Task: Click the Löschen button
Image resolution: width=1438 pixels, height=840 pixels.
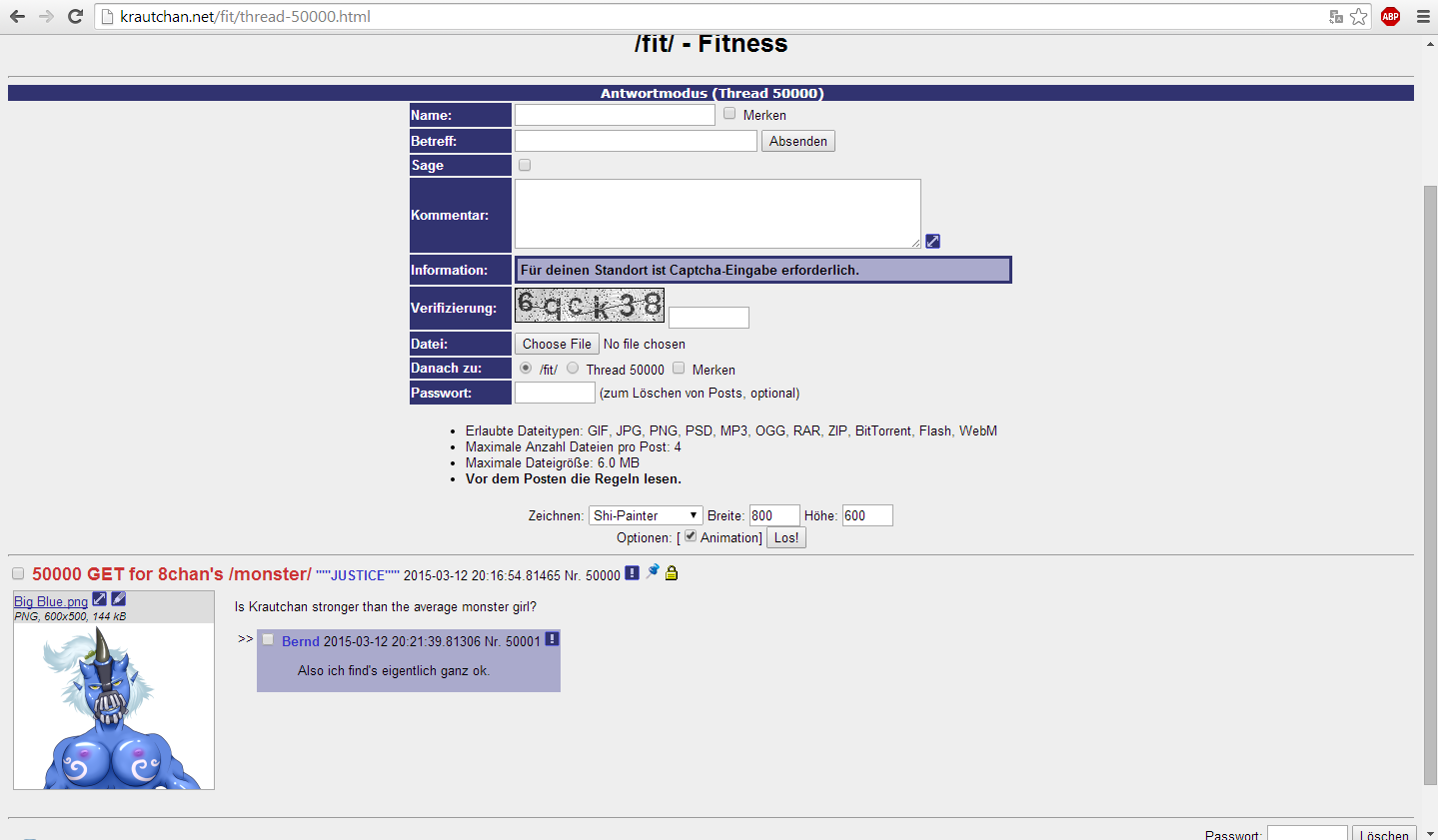Action: click(1384, 835)
